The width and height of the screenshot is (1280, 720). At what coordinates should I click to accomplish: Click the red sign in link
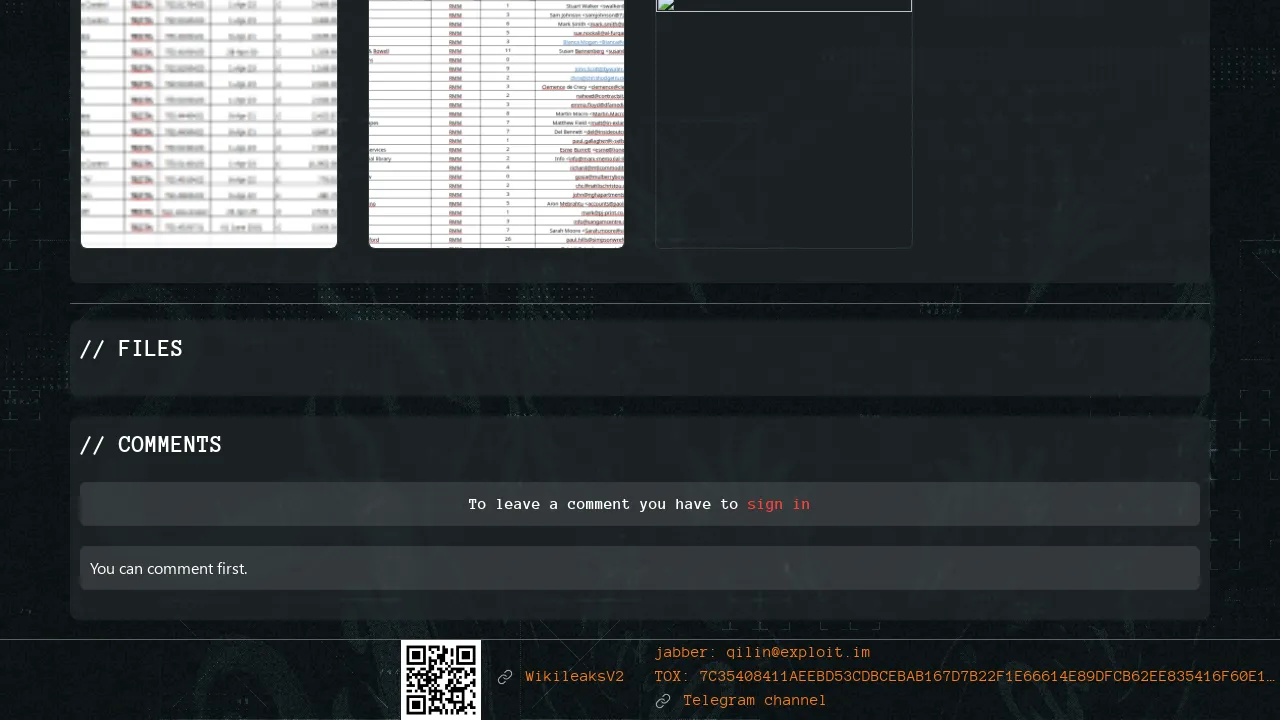click(778, 504)
